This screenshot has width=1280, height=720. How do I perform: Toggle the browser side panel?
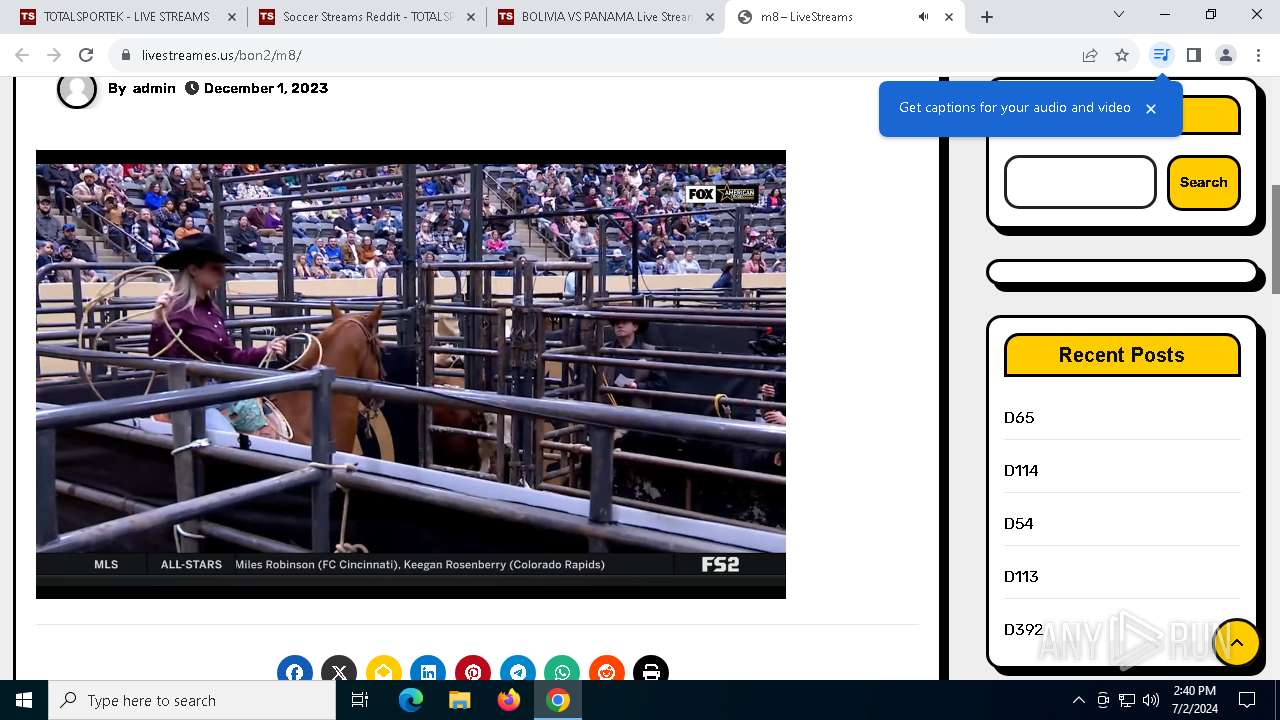1193,55
